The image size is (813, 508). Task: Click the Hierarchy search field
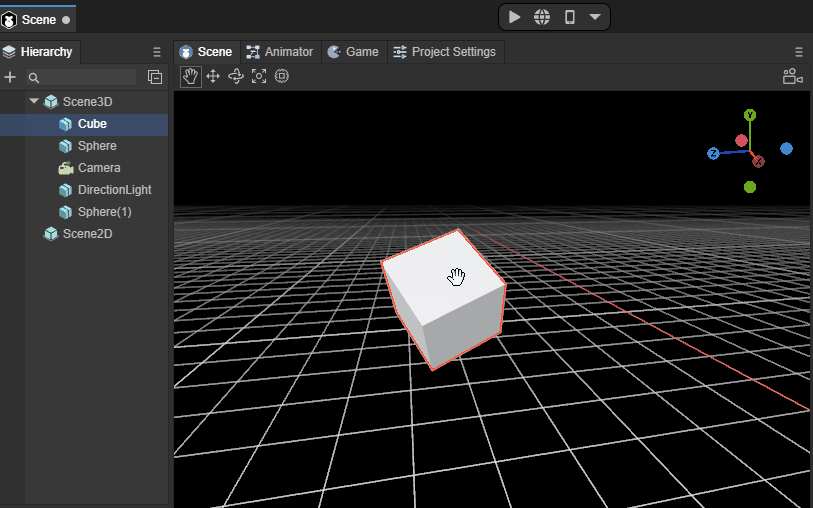[x=85, y=77]
